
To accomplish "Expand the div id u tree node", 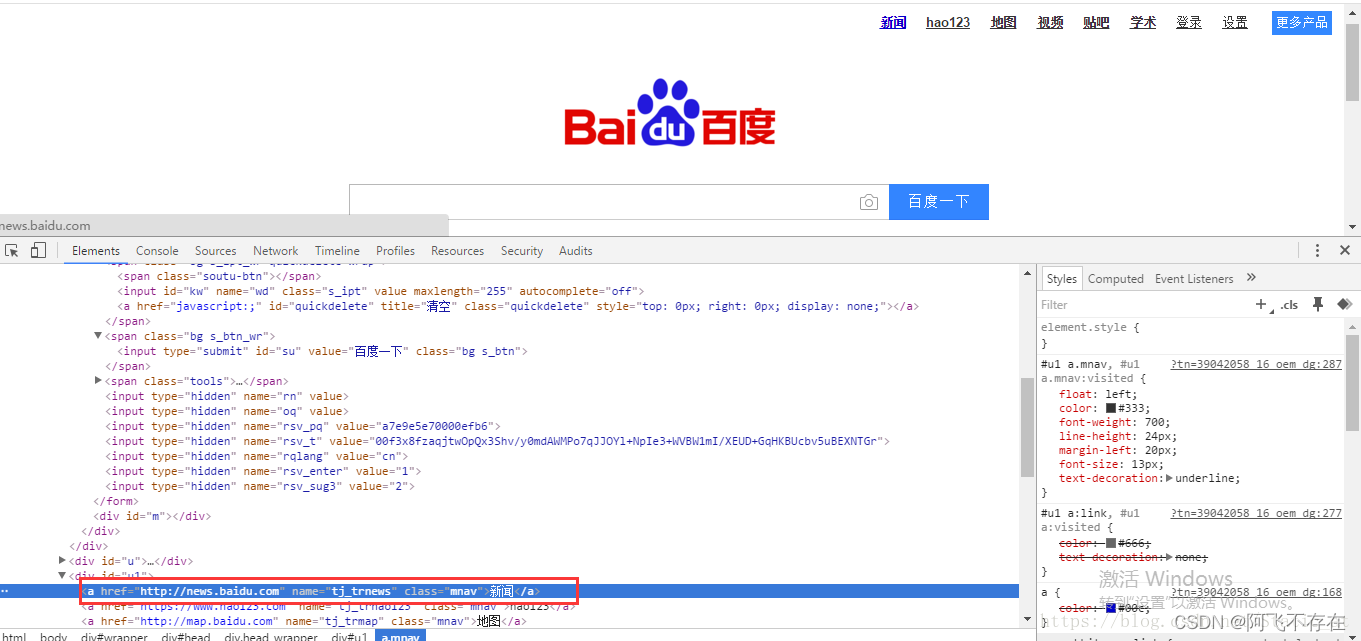I will click(x=62, y=561).
